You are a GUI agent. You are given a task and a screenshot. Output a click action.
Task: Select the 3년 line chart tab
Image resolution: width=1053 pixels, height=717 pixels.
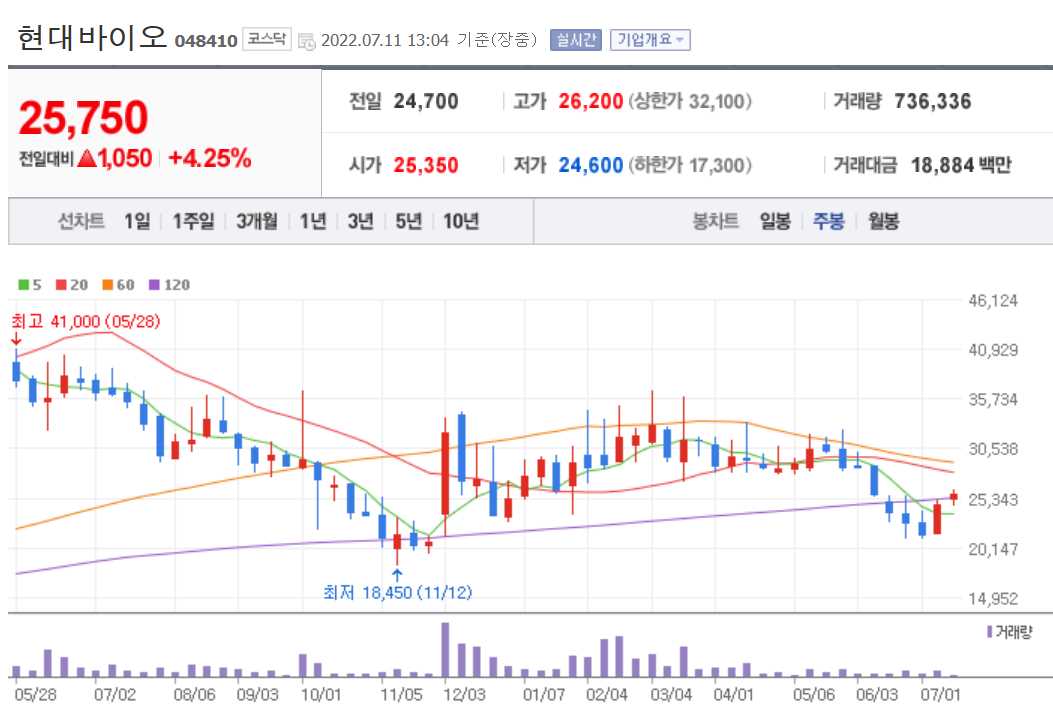pos(361,221)
